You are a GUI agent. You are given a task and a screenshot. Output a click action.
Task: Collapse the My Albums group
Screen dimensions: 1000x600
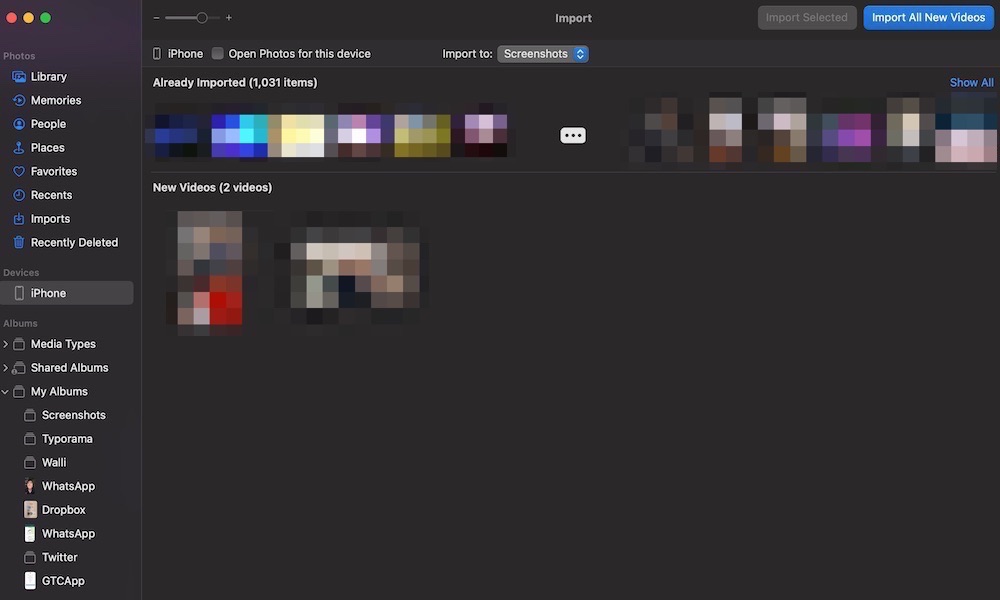[x=5, y=391]
